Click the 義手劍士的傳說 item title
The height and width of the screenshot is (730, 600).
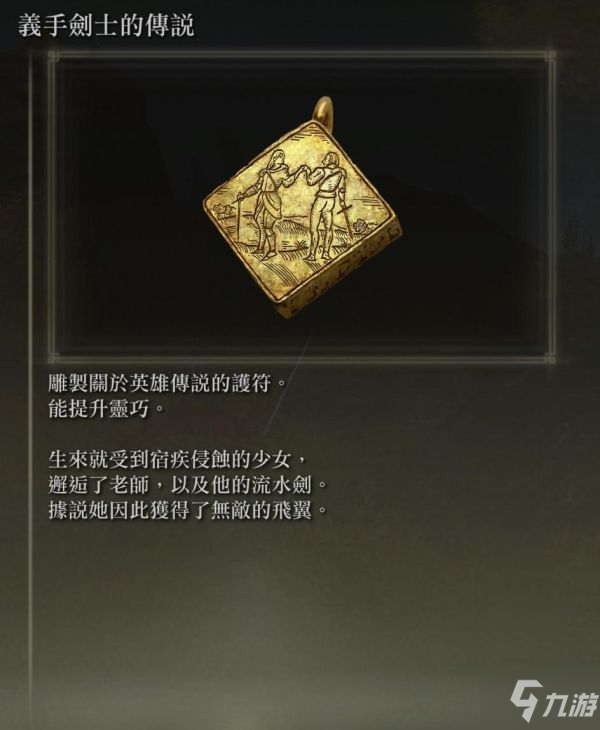[106, 25]
